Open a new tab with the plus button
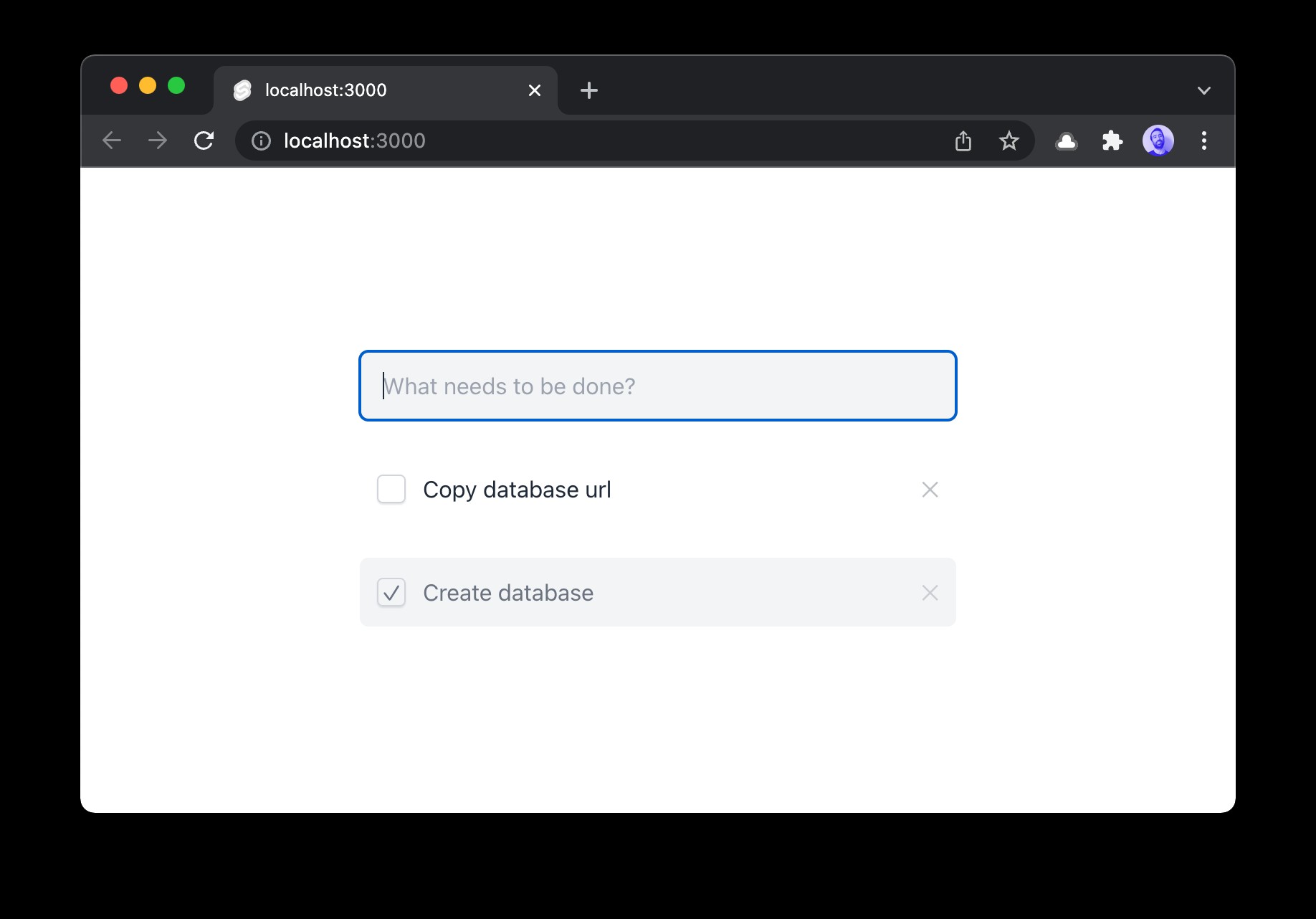The image size is (1316, 919). [x=588, y=90]
